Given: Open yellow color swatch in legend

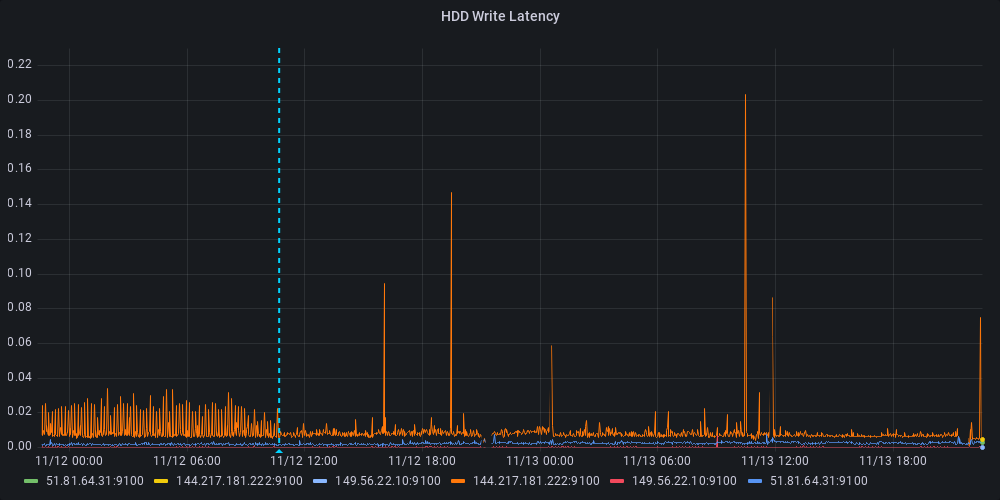Looking at the screenshot, I should click(x=162, y=481).
